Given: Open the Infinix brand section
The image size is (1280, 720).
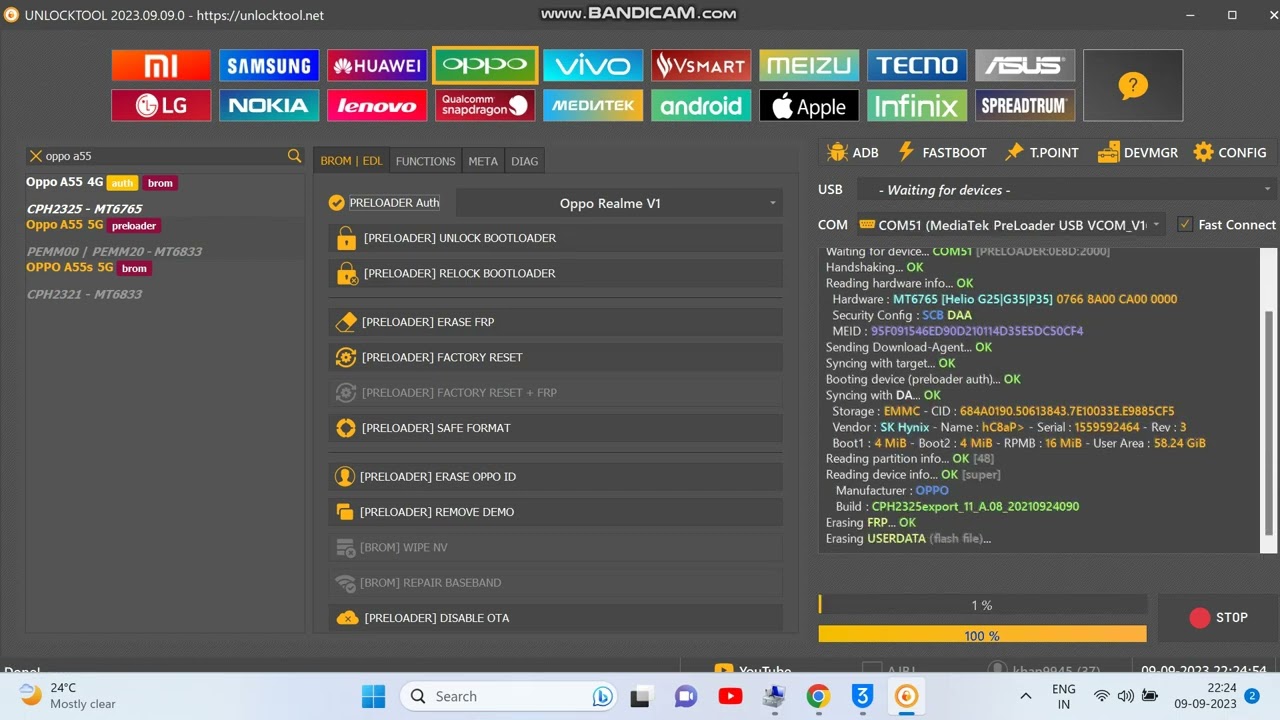Looking at the screenshot, I should coord(917,105).
